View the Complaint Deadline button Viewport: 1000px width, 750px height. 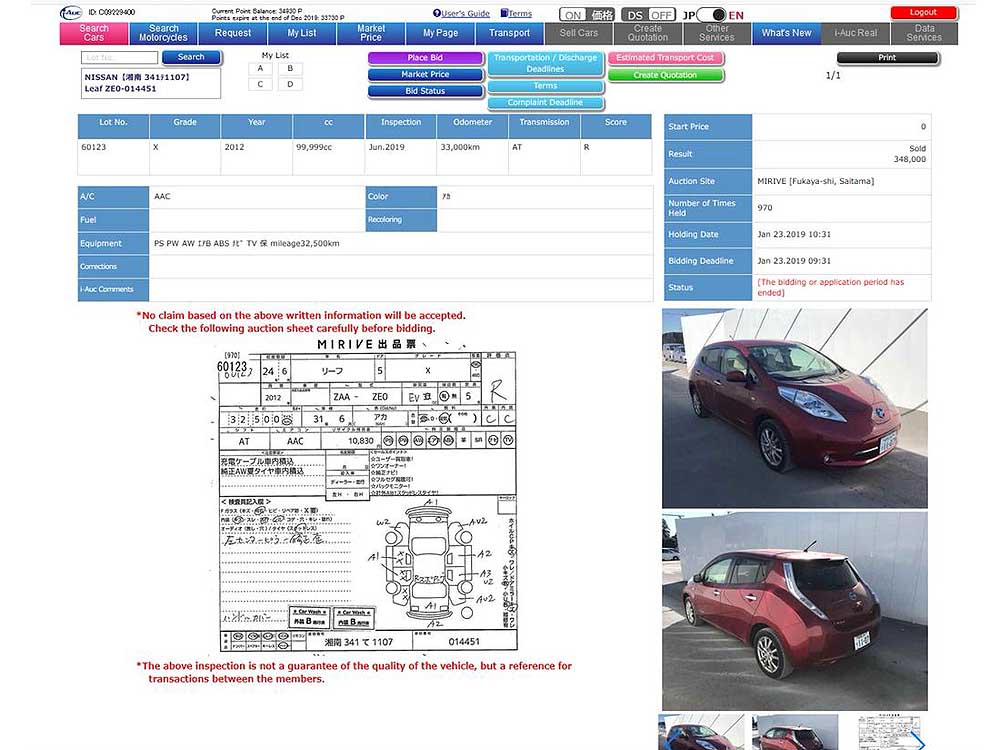click(545, 103)
